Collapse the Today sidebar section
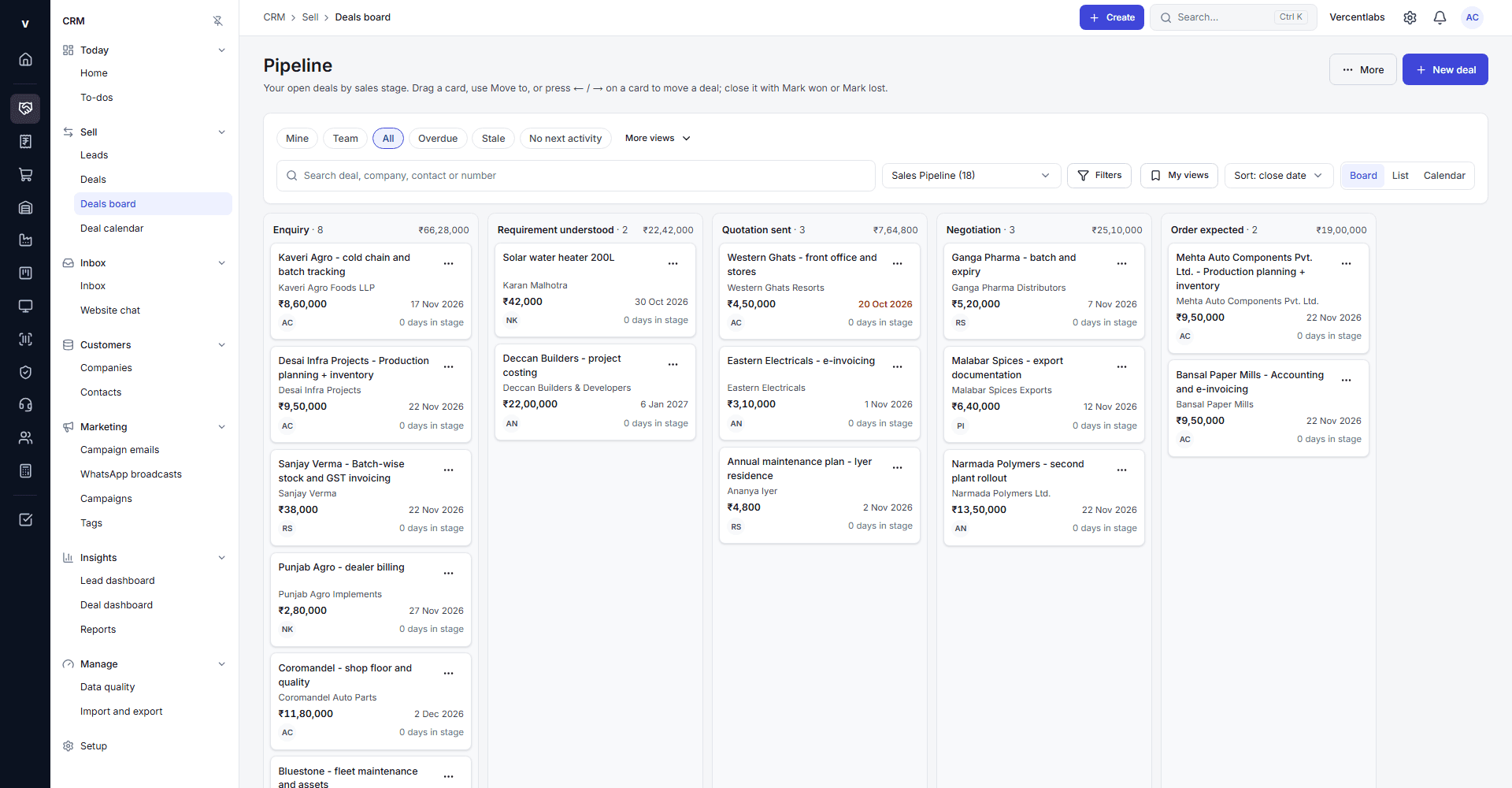The height and width of the screenshot is (788, 1512). (x=221, y=50)
